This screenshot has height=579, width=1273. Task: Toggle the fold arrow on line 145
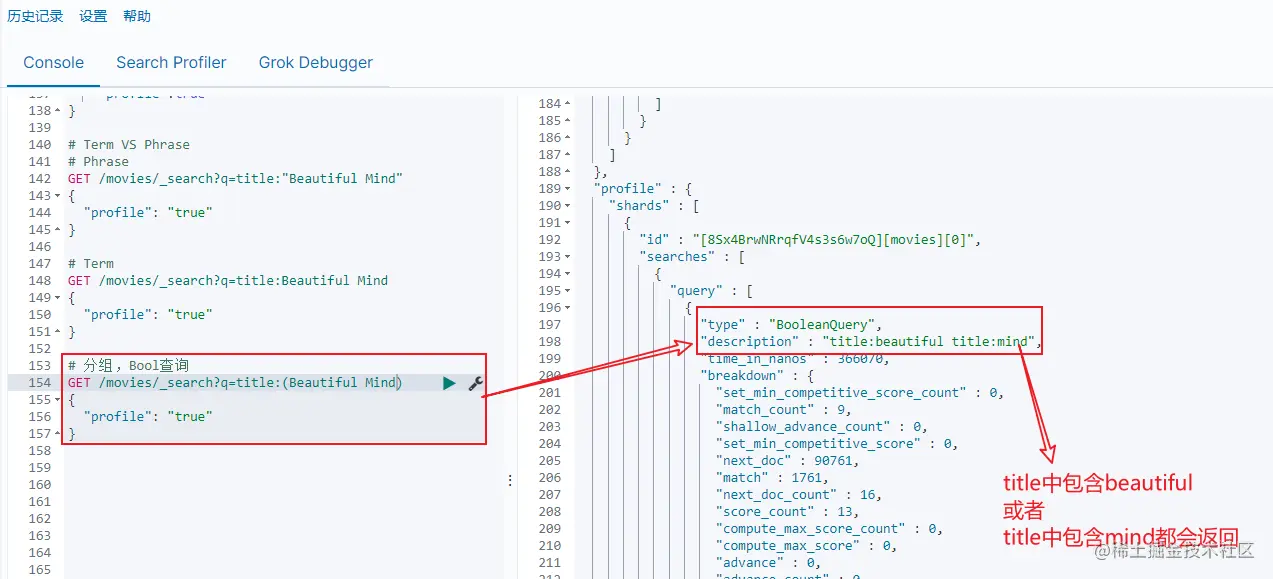click(57, 230)
